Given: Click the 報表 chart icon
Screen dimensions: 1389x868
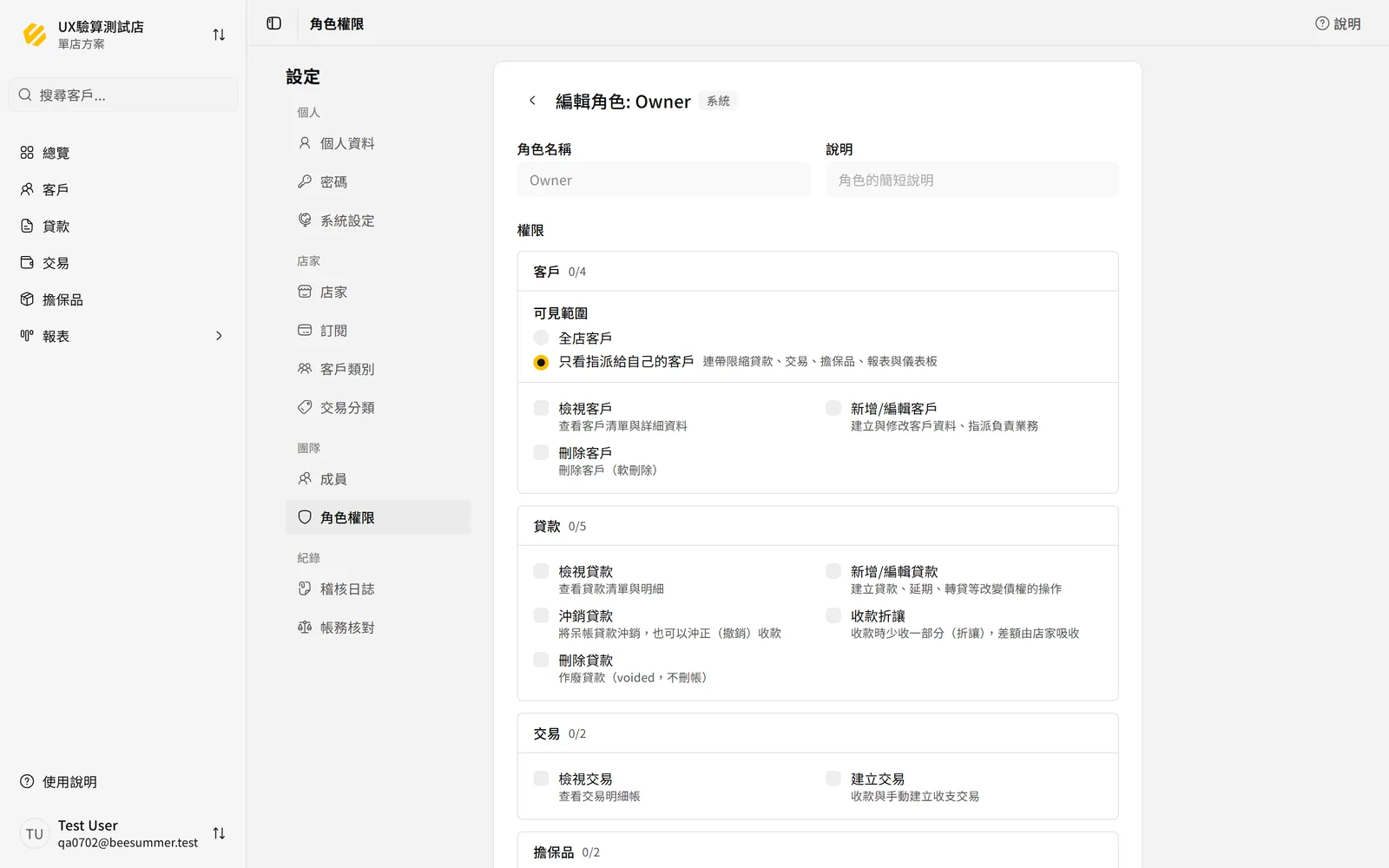Looking at the screenshot, I should coord(27,336).
